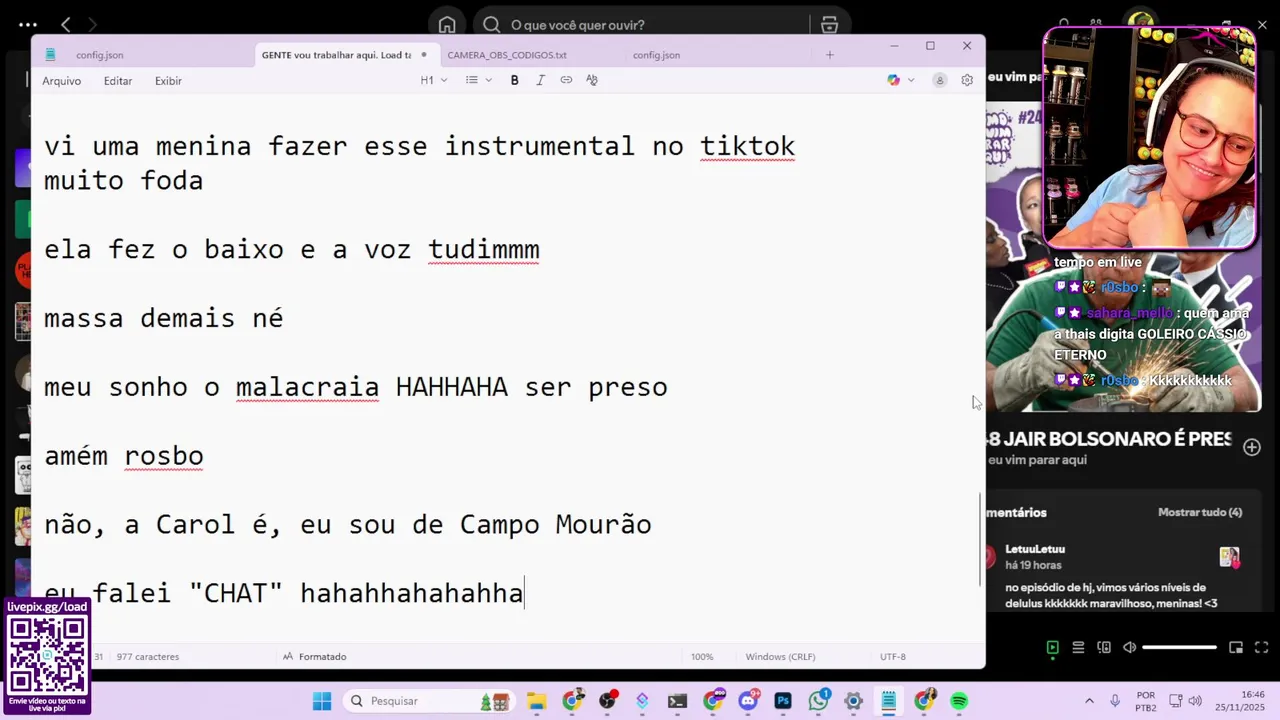Open Spotify connect to a device
Viewport: 1280px width, 720px height.
click(1104, 647)
